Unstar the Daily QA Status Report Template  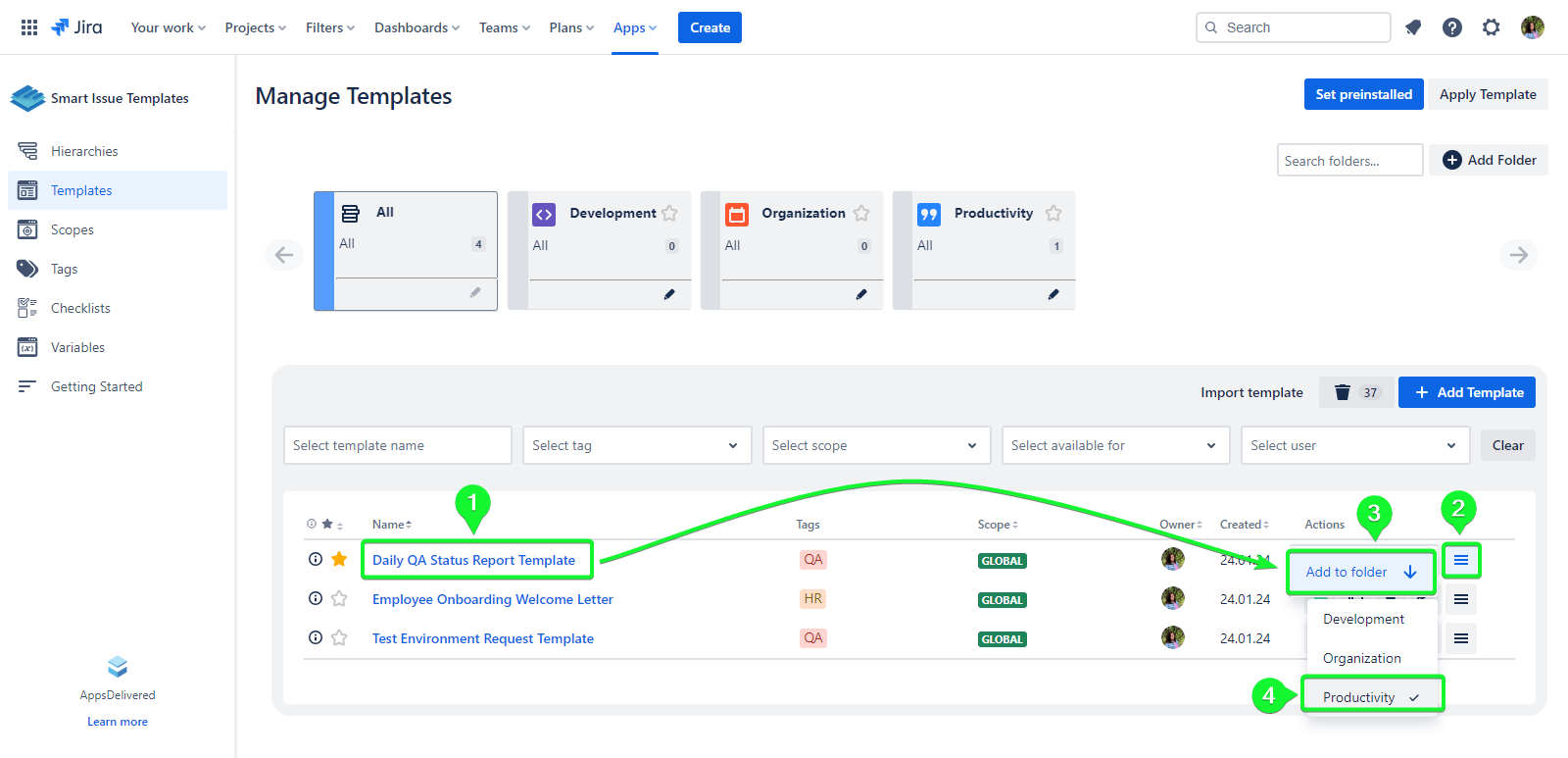coord(339,559)
